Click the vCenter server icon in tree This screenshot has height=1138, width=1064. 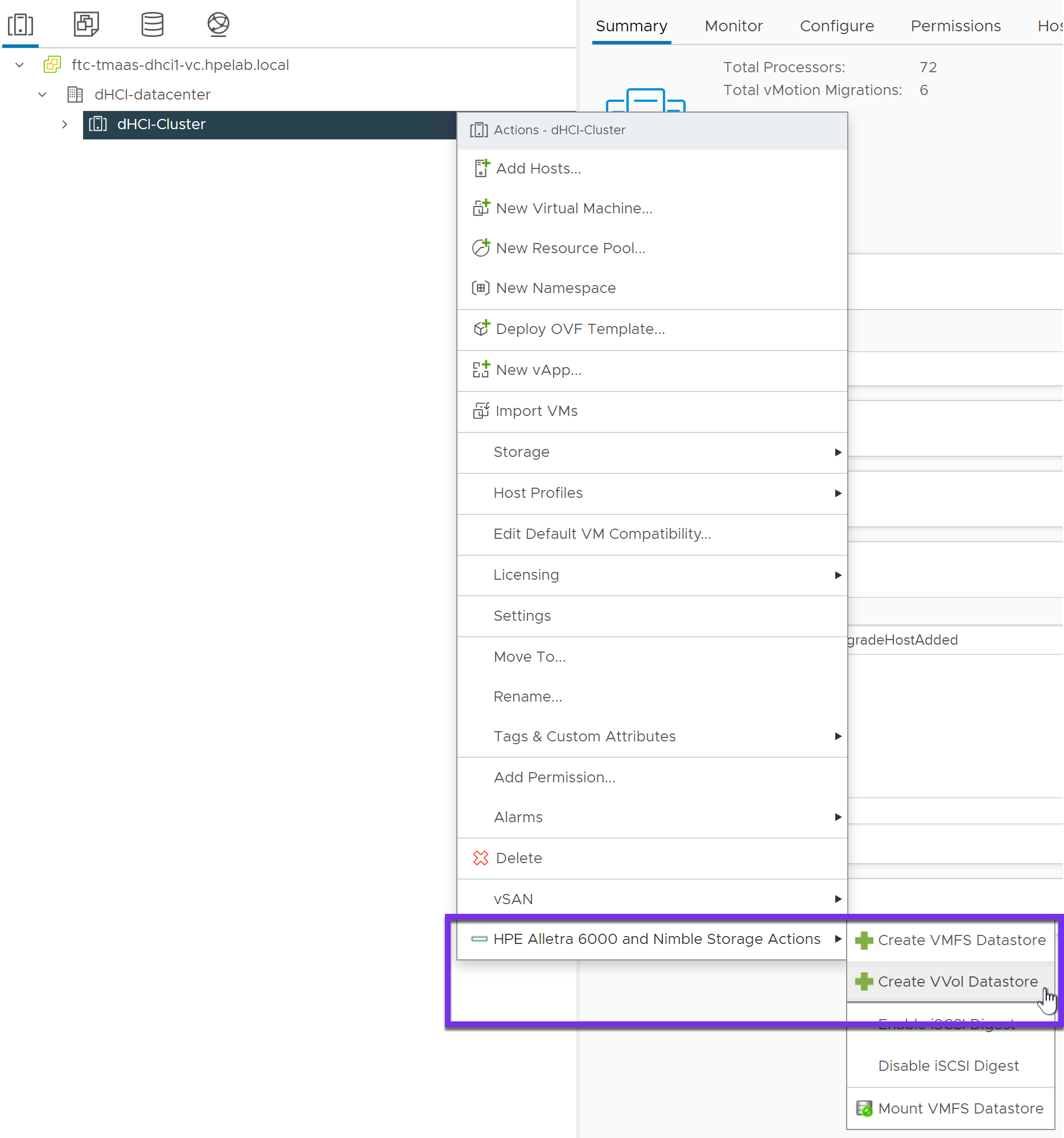pos(52,65)
